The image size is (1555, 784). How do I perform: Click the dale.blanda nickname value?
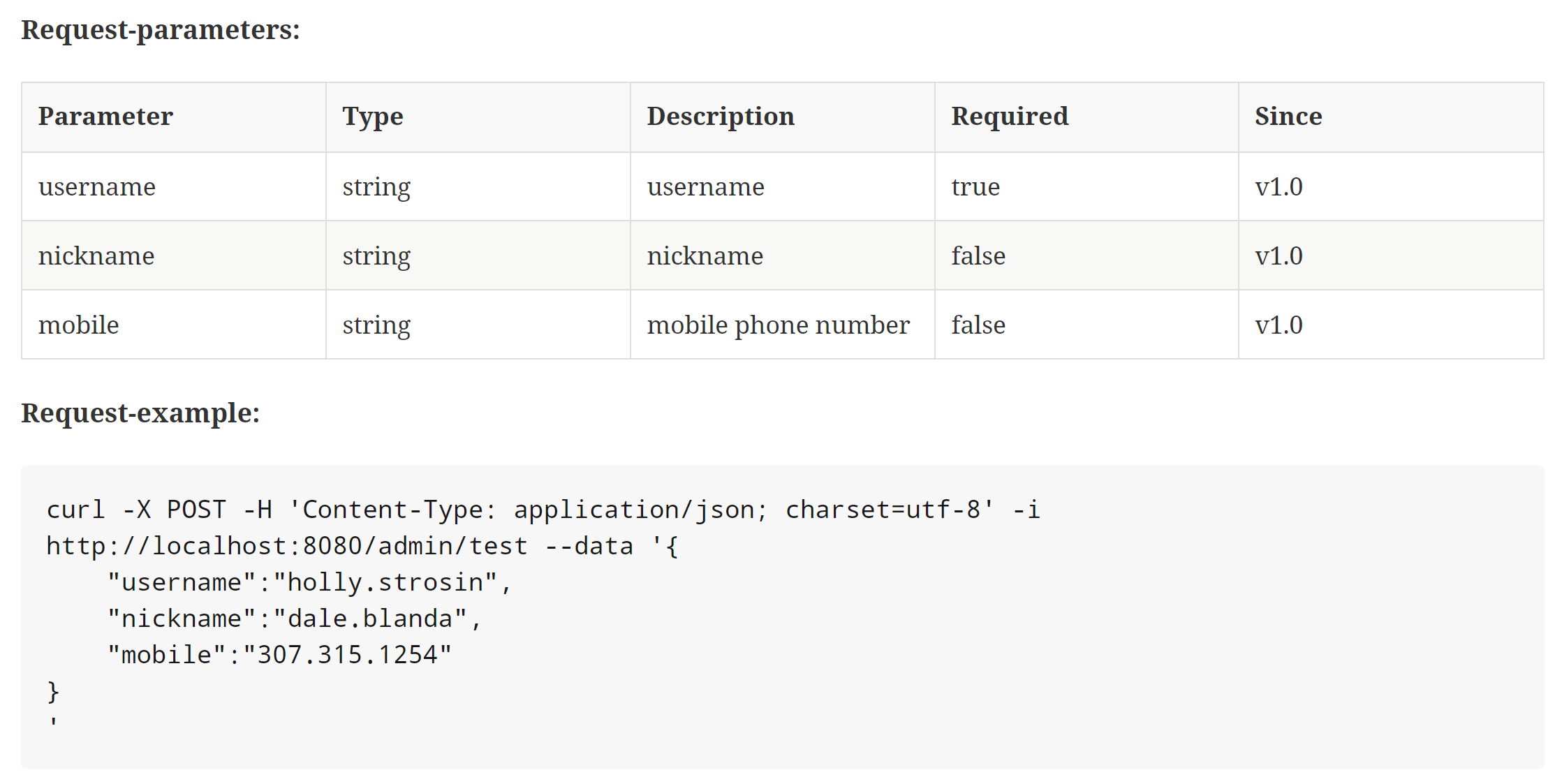point(370,619)
